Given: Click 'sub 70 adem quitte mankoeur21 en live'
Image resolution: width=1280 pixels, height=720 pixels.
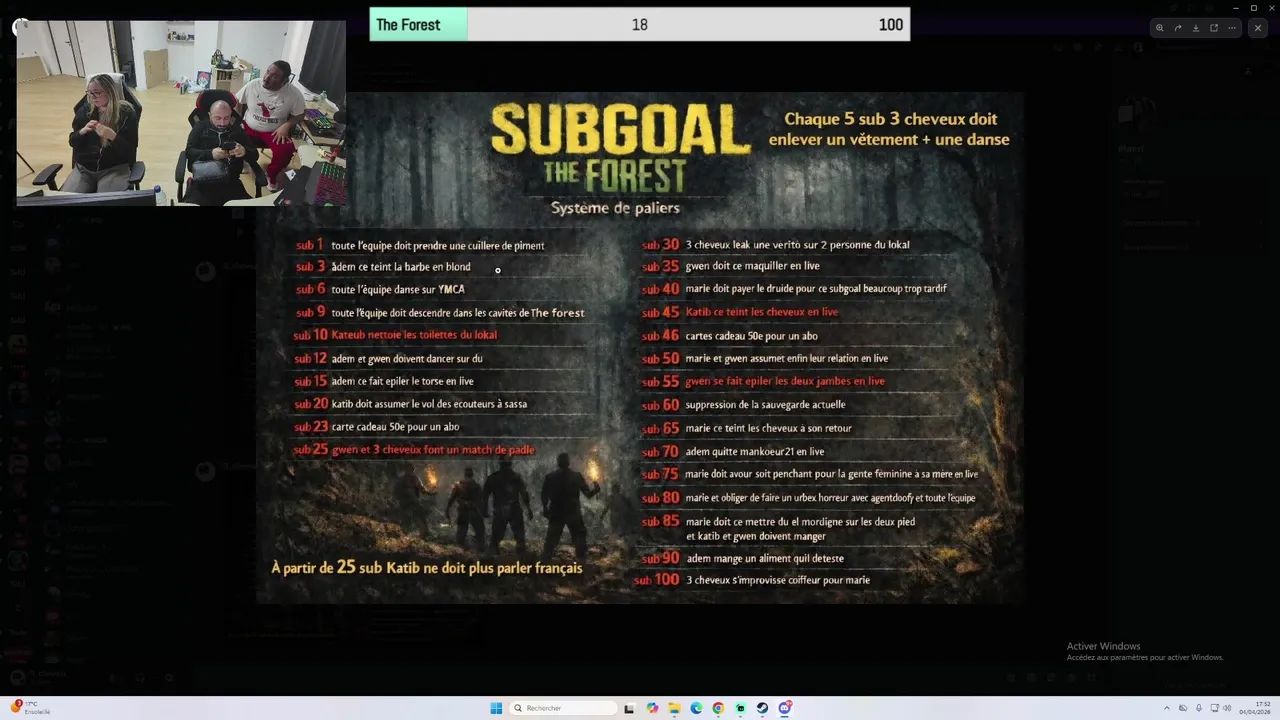Looking at the screenshot, I should coord(733,451).
